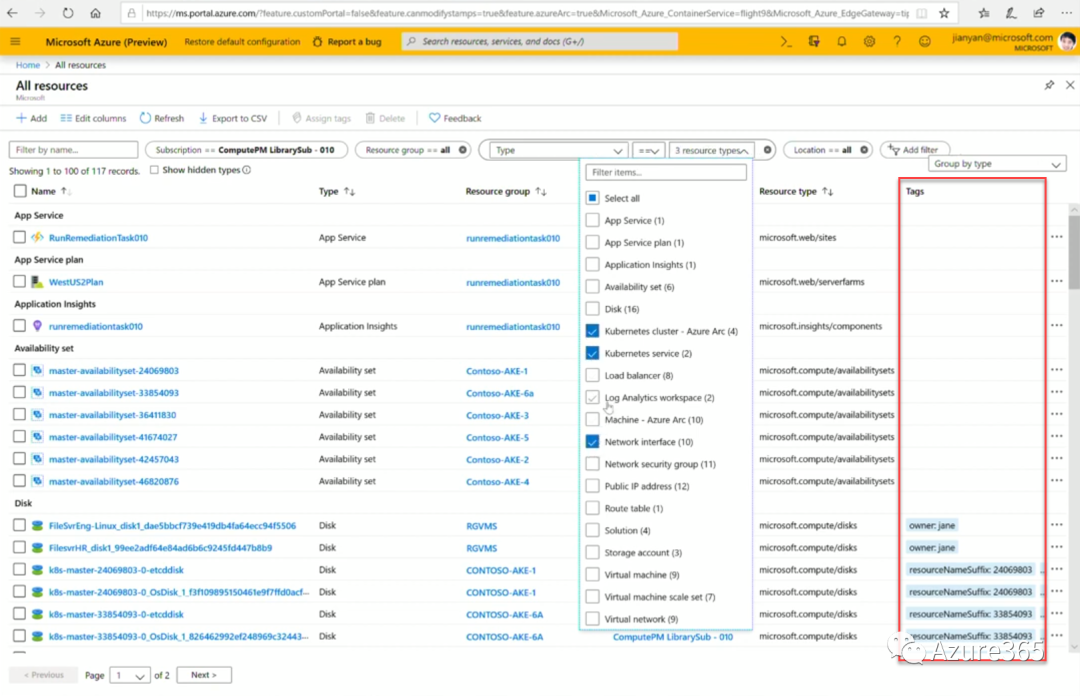This screenshot has height=696, width=1080.
Task: Remove the Type filter with its X icon
Action: point(768,150)
